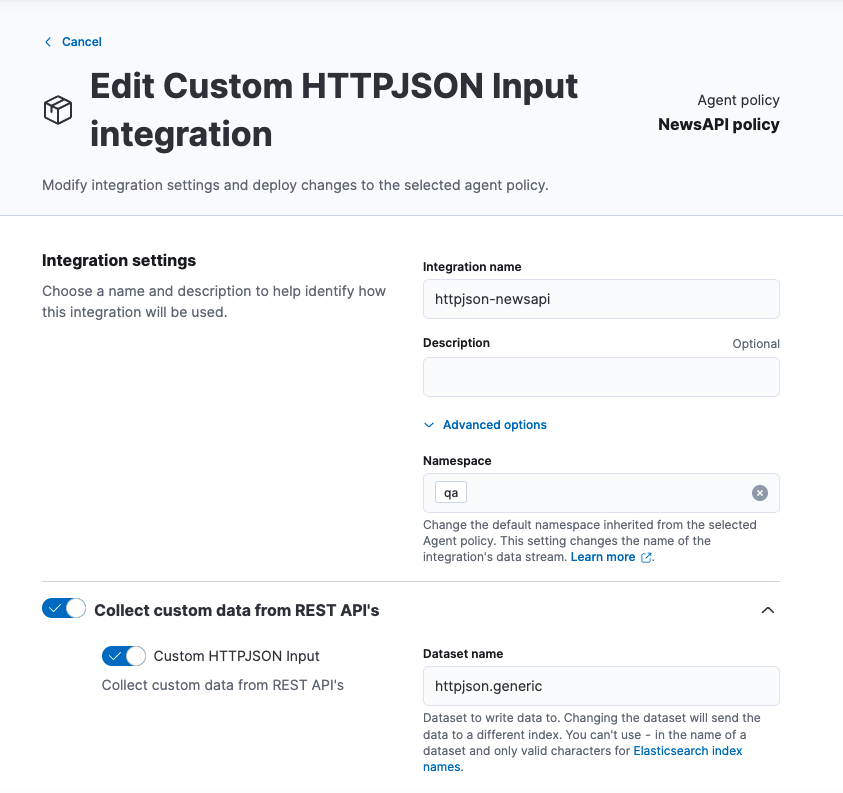The height and width of the screenshot is (793, 843).
Task: Click the back chevron beside Cancel
Action: pos(47,41)
